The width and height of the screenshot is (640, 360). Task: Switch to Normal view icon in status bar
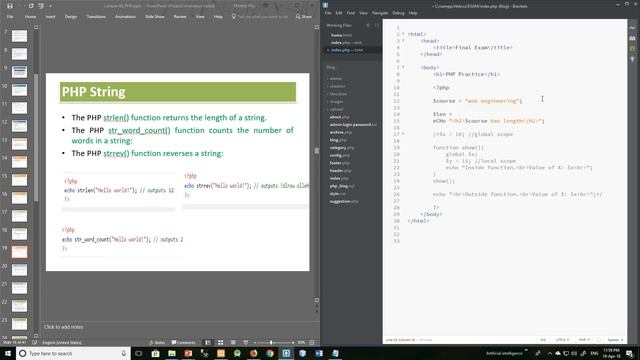tap(208, 342)
